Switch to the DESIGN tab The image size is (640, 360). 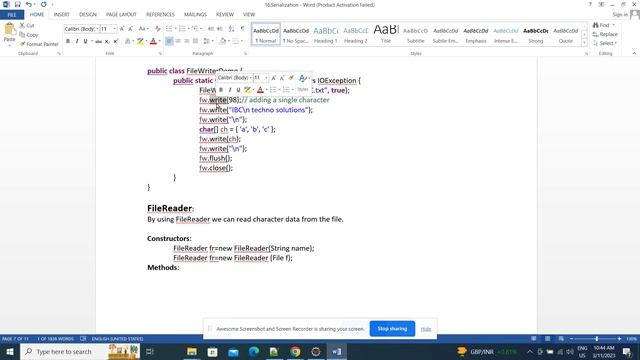(x=88, y=15)
